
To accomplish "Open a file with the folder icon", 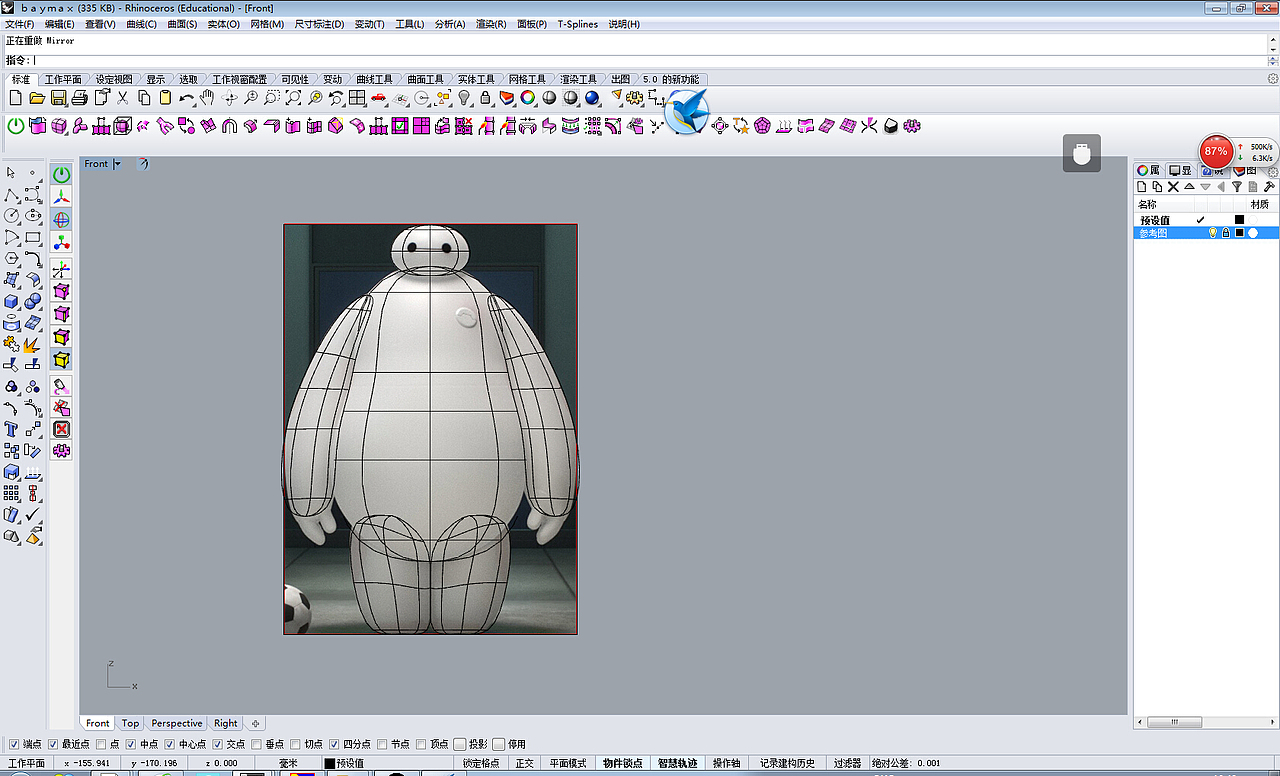I will (x=37, y=98).
